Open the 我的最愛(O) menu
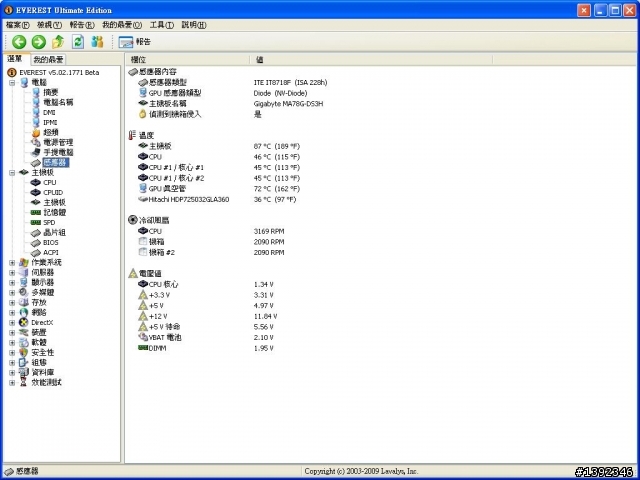 [122, 25]
